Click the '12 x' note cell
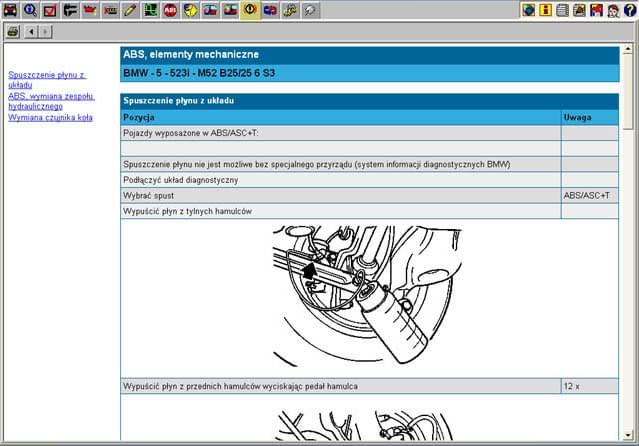 pos(590,386)
